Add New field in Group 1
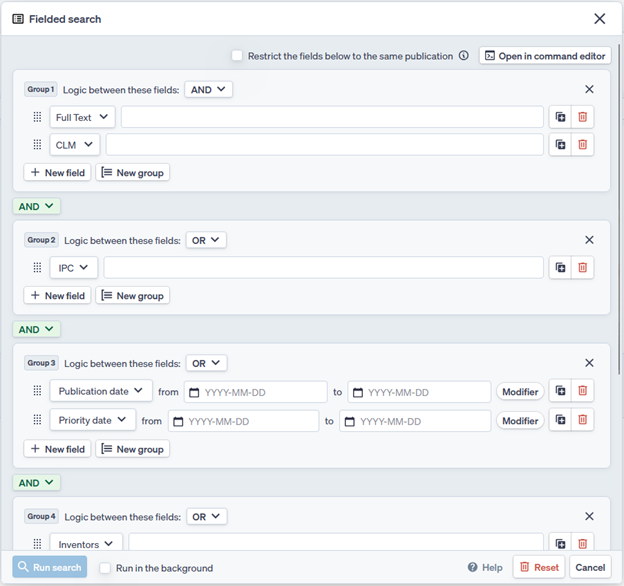 tap(57, 173)
